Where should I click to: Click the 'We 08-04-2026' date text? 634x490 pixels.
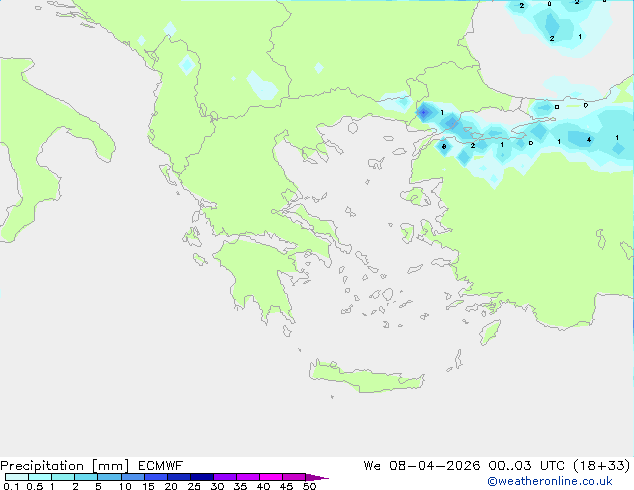pyautogui.click(x=422, y=466)
